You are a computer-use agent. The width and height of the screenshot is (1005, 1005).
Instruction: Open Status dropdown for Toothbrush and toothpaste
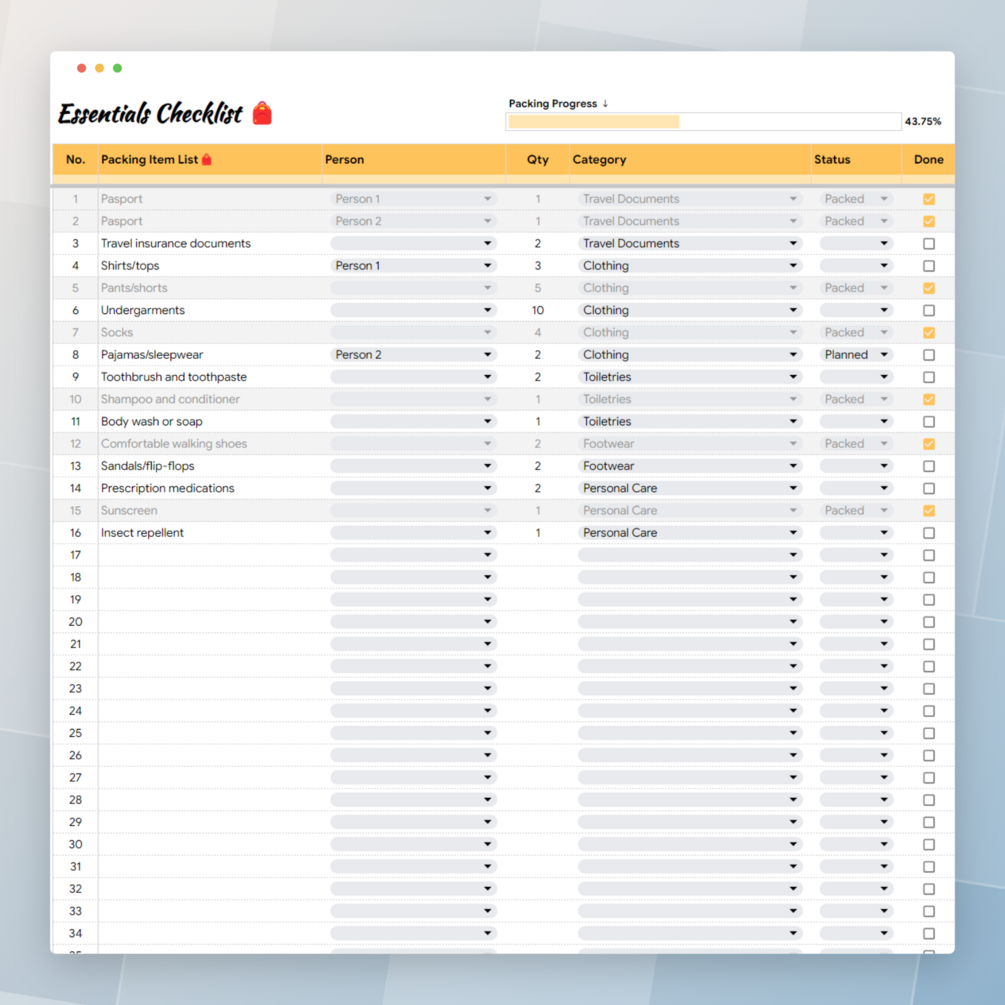[x=856, y=377]
